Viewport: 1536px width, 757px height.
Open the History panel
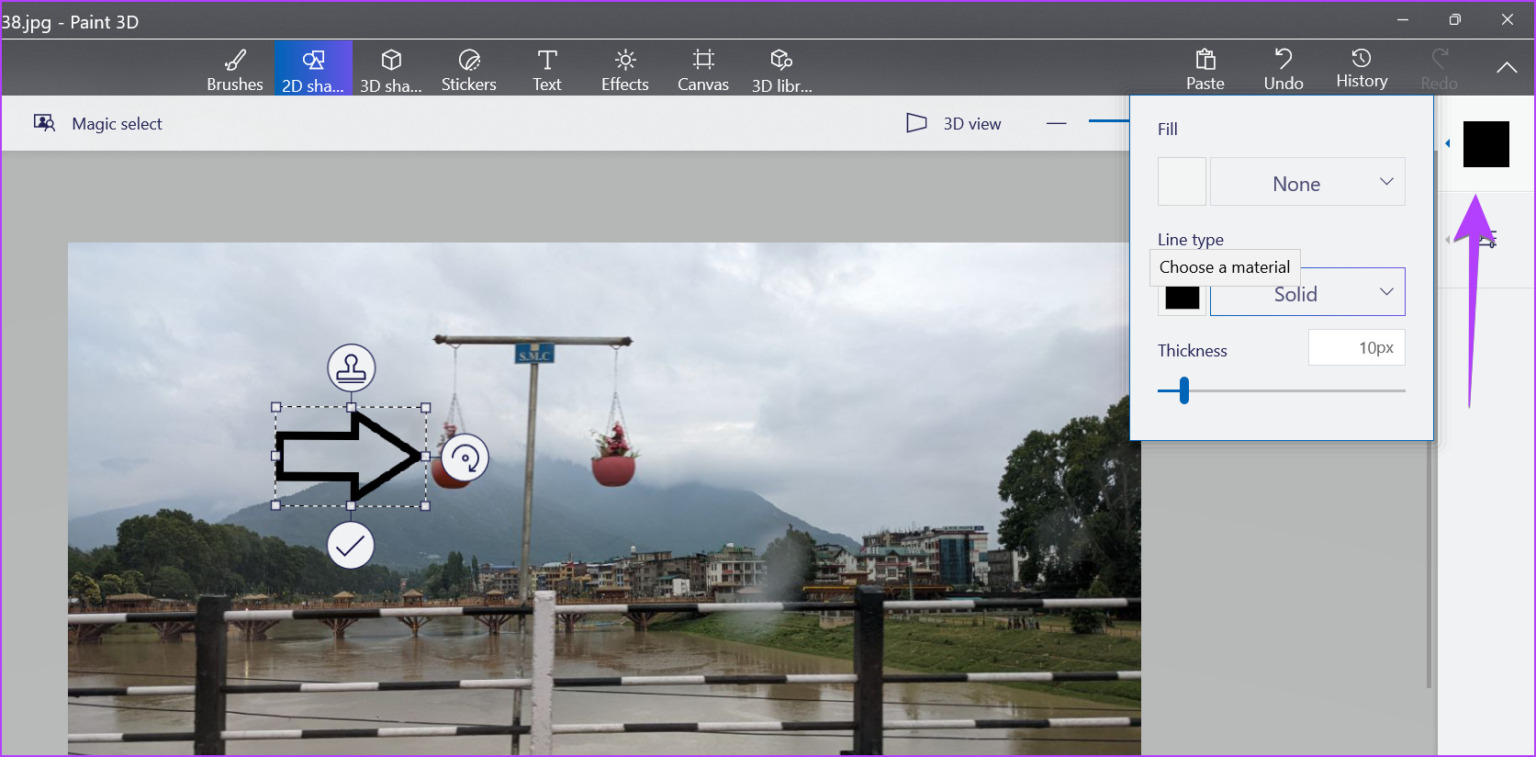(1361, 68)
